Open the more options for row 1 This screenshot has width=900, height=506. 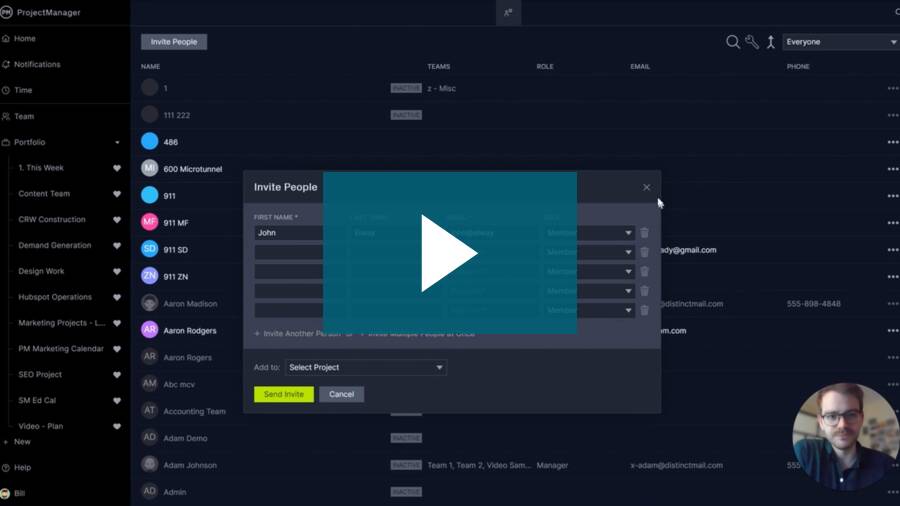point(893,88)
